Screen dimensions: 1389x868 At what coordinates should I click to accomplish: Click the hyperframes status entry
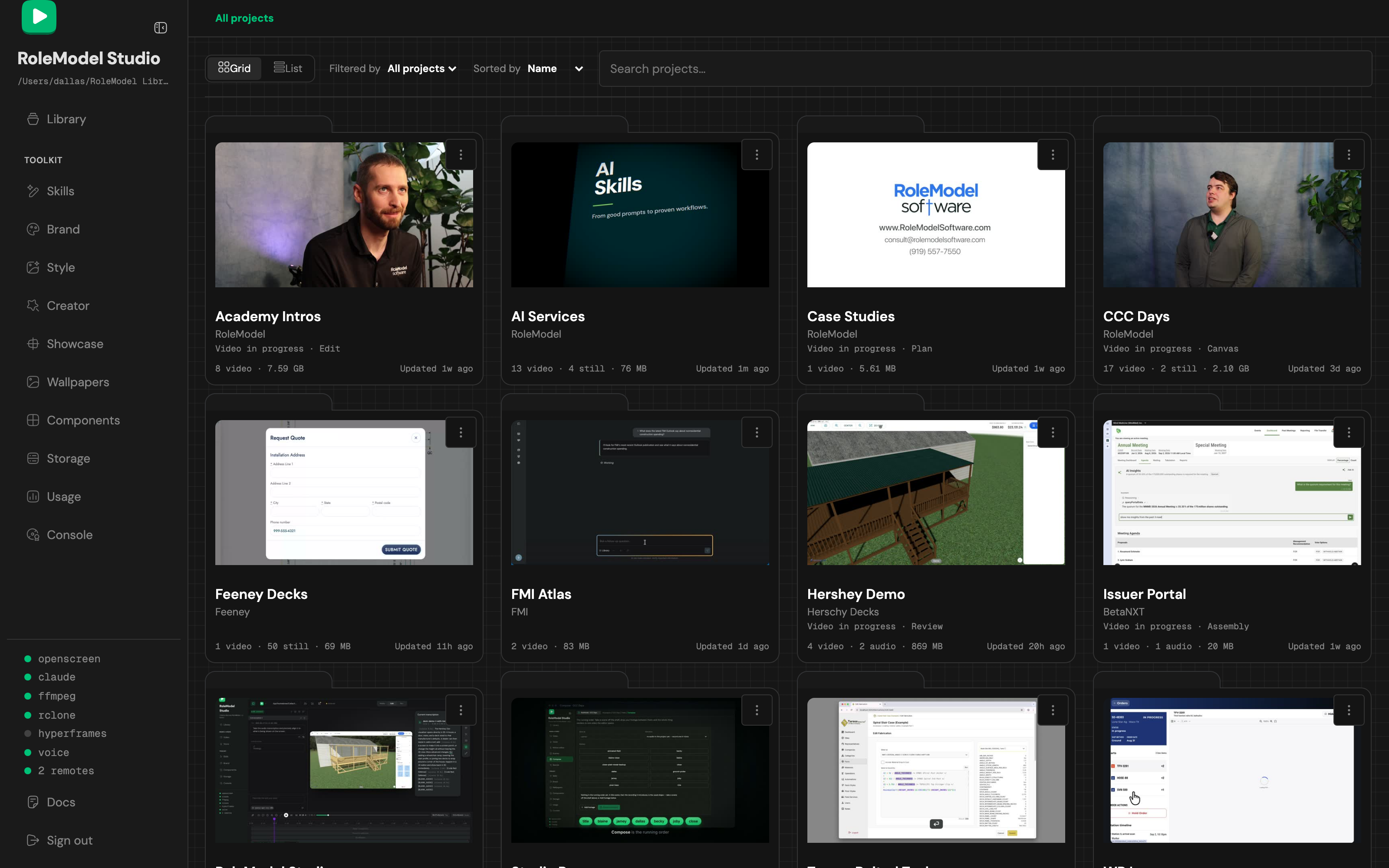pyautogui.click(x=66, y=733)
